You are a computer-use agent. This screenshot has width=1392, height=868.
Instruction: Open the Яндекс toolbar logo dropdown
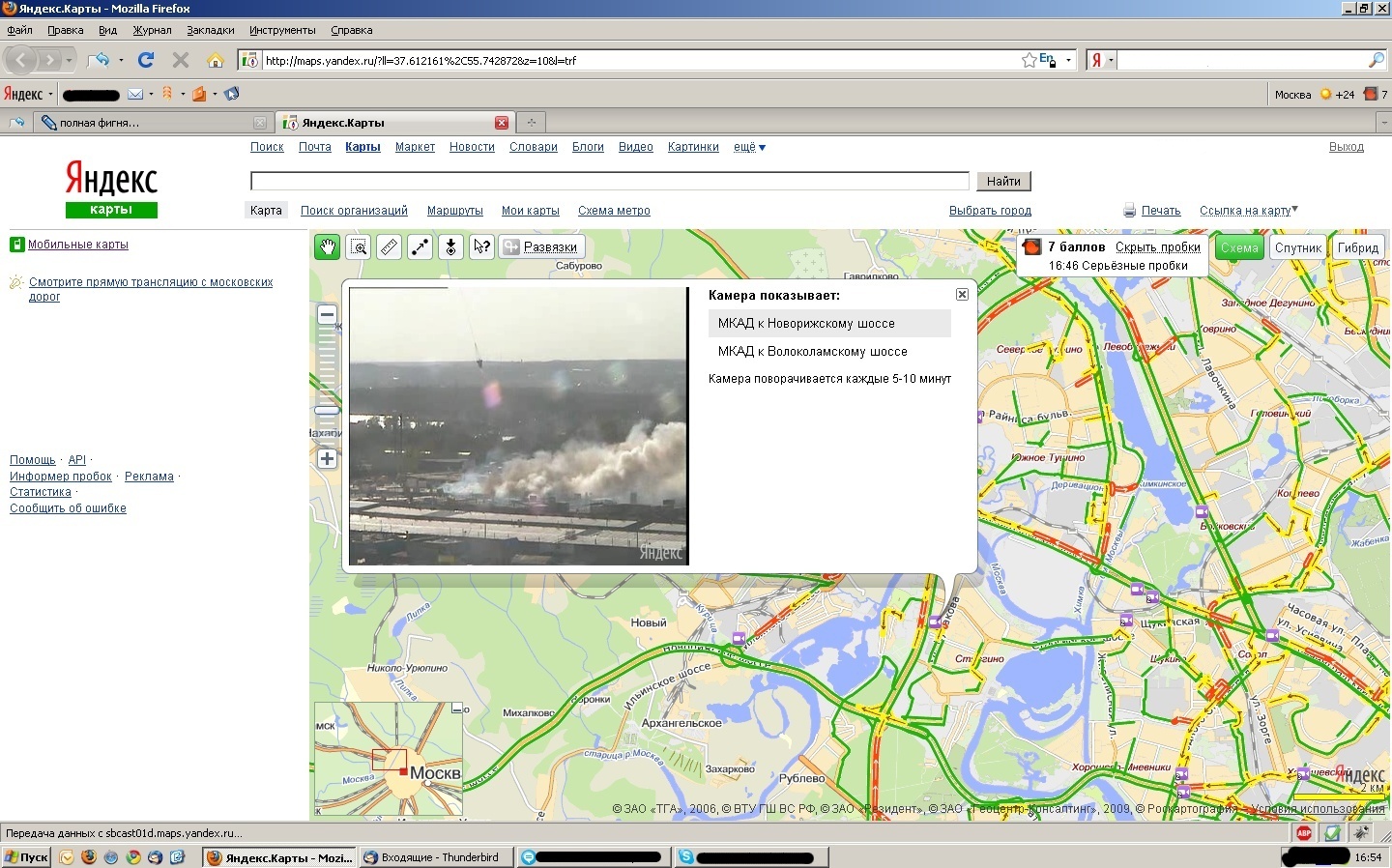pyautogui.click(x=27, y=94)
